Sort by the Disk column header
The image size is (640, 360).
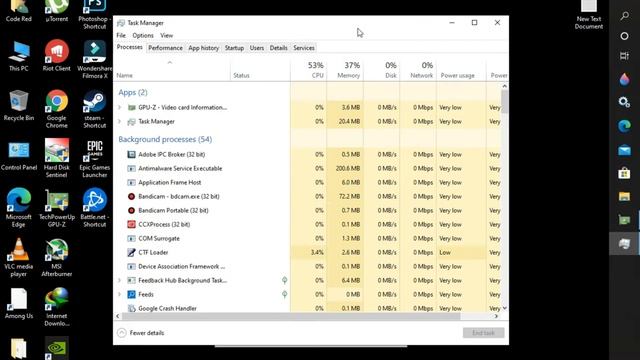pos(381,70)
